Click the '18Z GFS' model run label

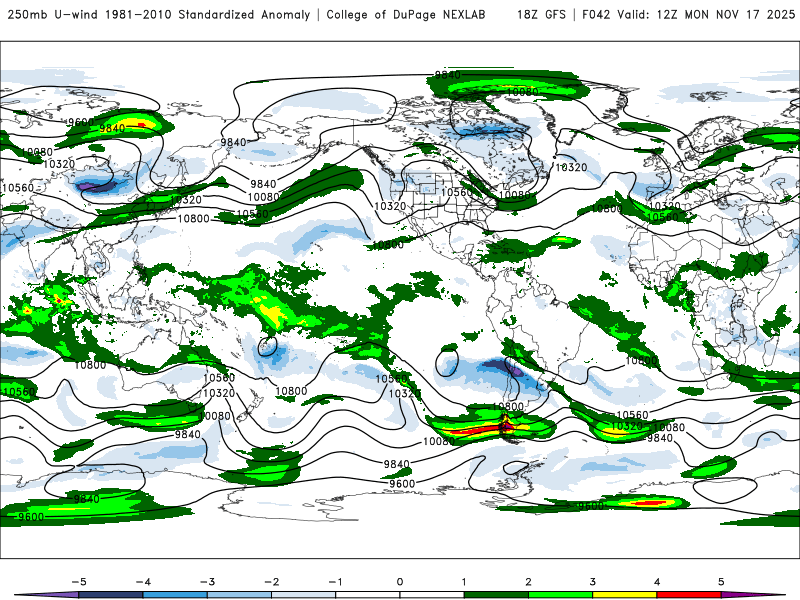pos(541,15)
